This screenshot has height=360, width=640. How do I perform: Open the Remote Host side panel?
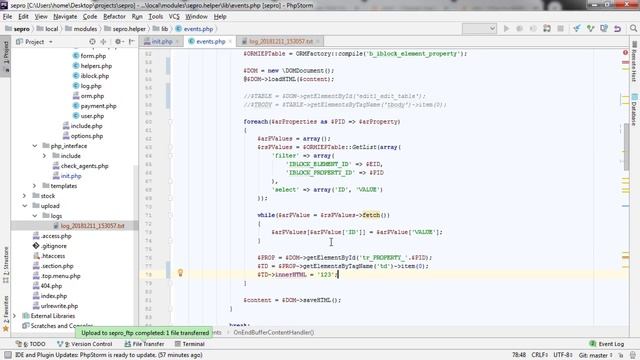click(x=634, y=61)
